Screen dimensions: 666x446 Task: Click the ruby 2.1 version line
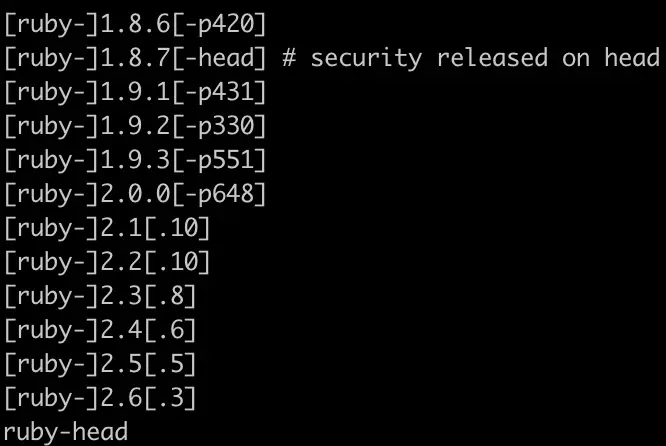tap(107, 228)
